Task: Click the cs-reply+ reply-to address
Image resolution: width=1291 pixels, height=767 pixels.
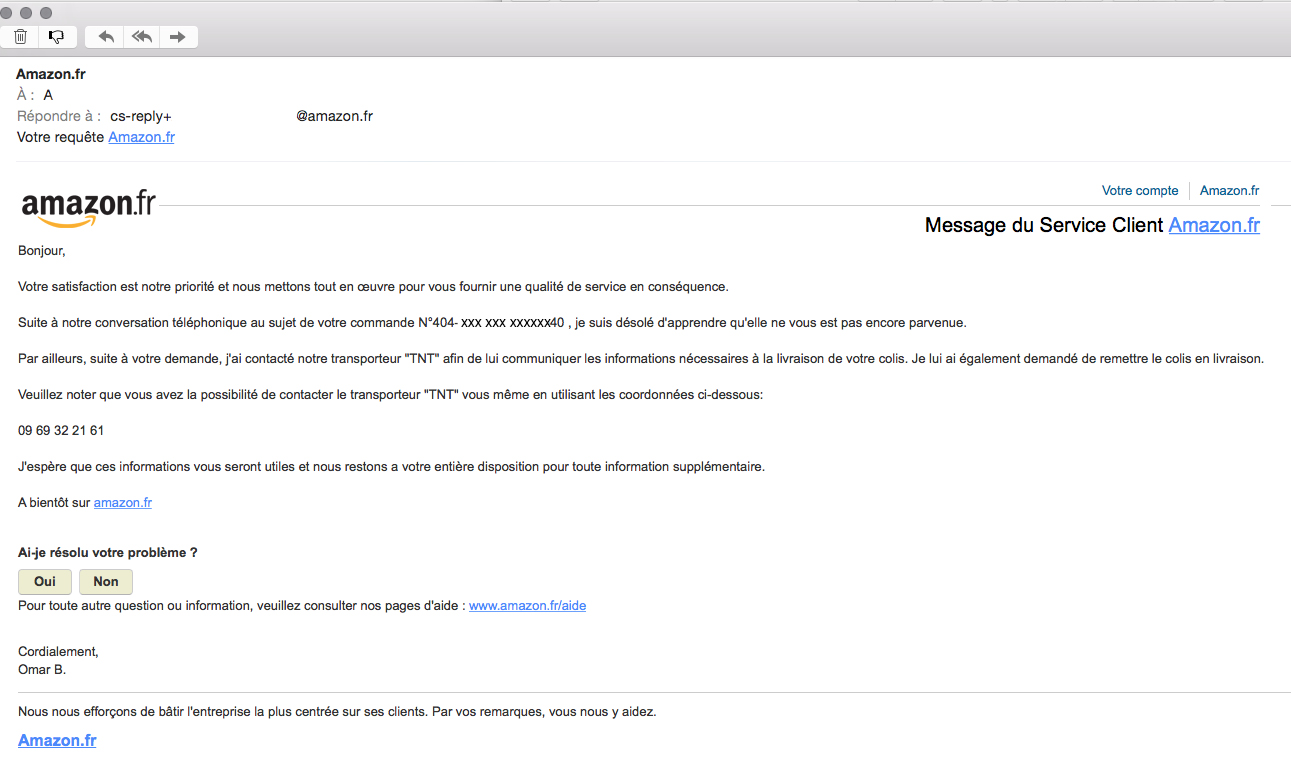Action: pos(141,116)
